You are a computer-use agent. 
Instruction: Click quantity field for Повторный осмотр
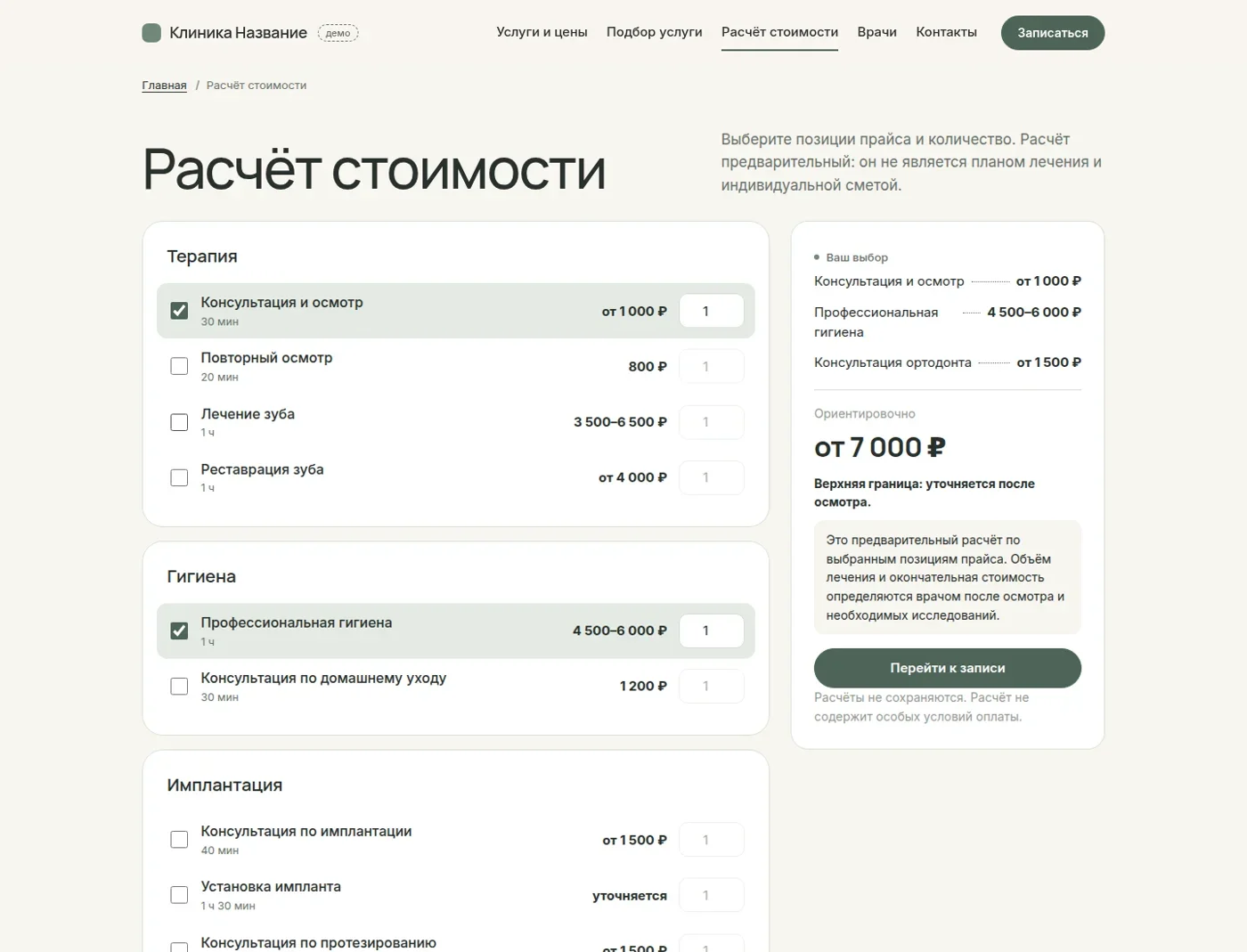pos(712,366)
